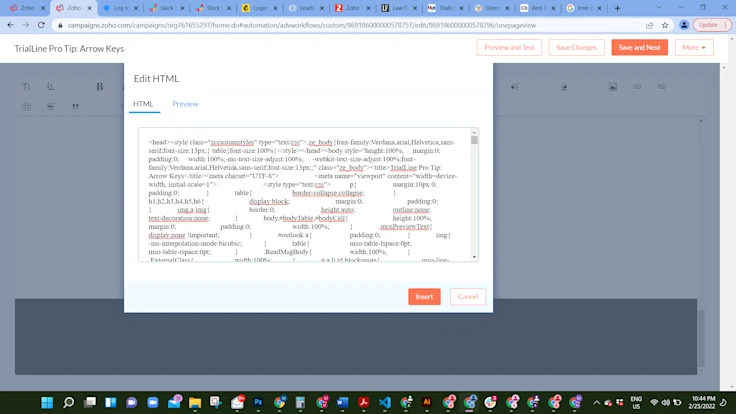Click the text color icon in editor toolbar
This screenshot has height=414, width=736.
(51, 87)
